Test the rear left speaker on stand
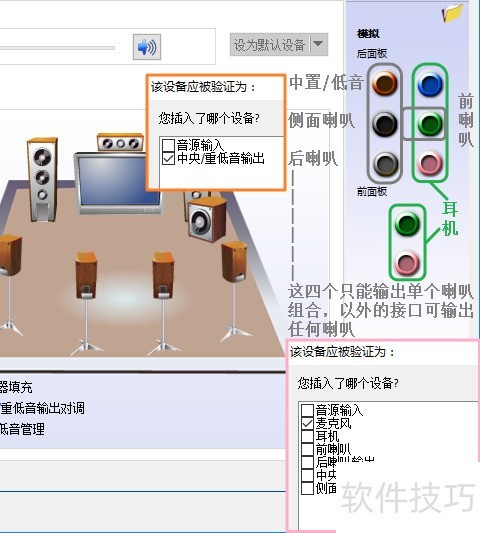Viewport: 480px width, 533px height. [86, 303]
